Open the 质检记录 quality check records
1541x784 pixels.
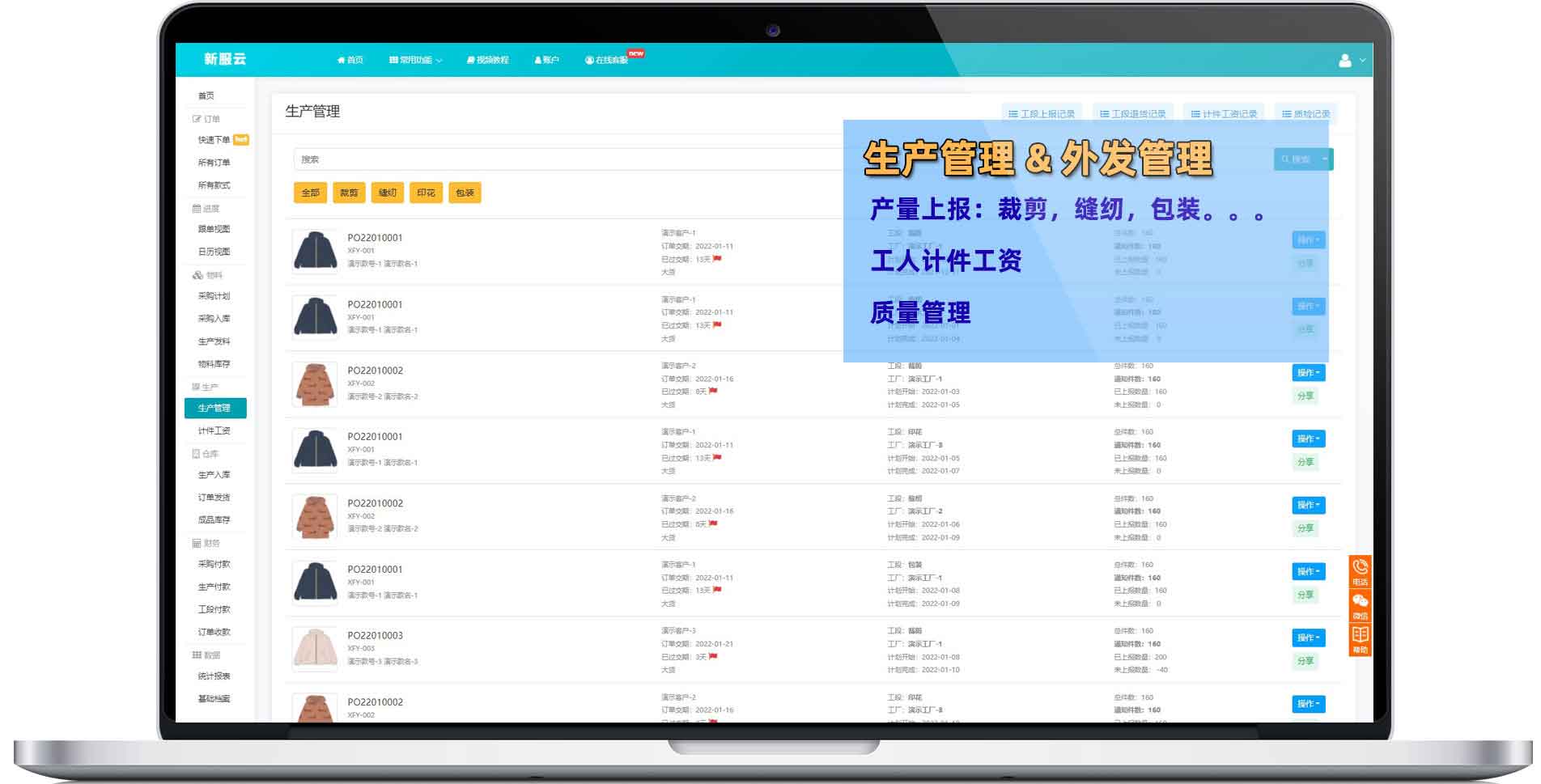click(x=1309, y=112)
